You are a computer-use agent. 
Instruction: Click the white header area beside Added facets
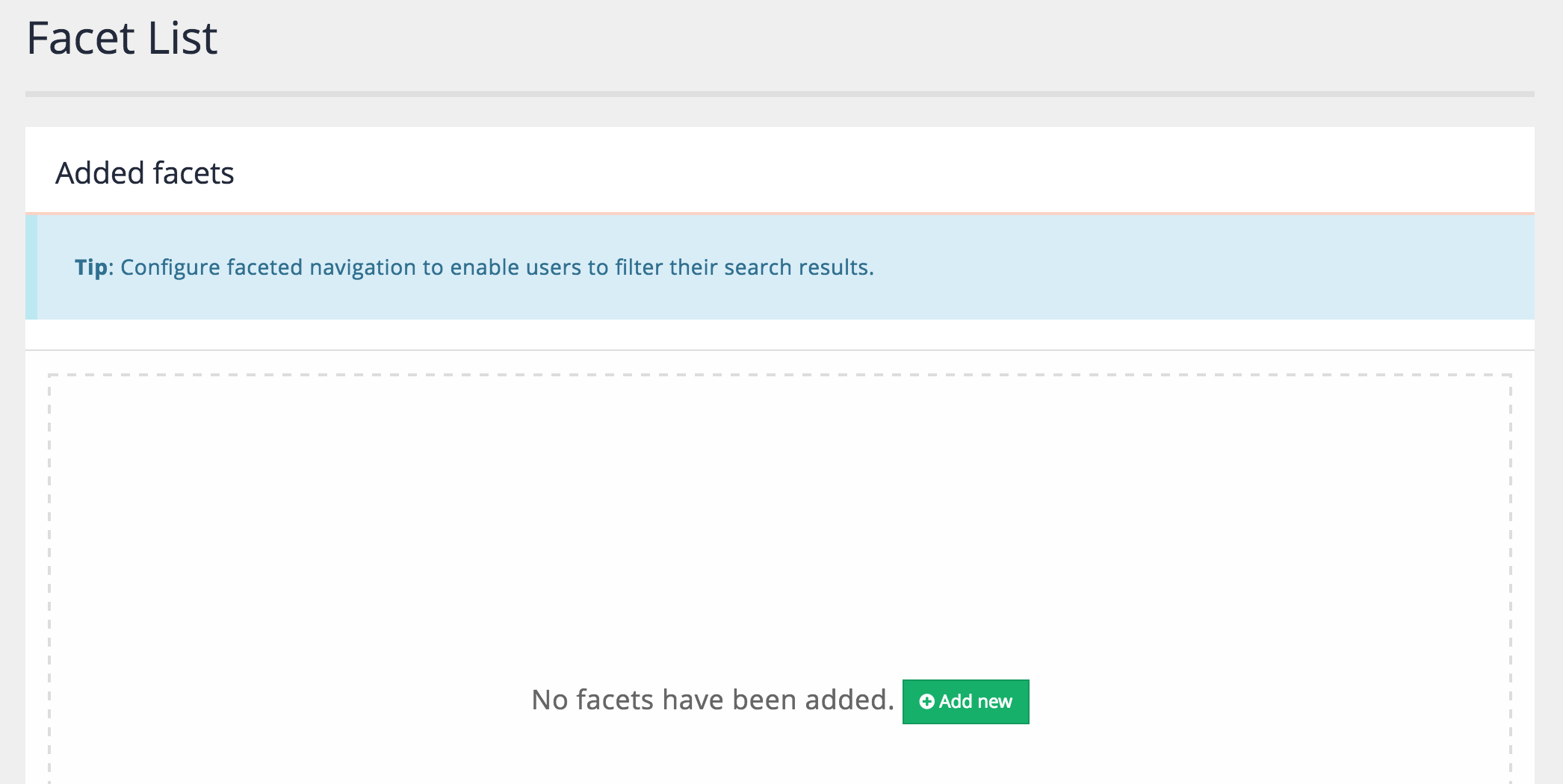[x=897, y=172]
